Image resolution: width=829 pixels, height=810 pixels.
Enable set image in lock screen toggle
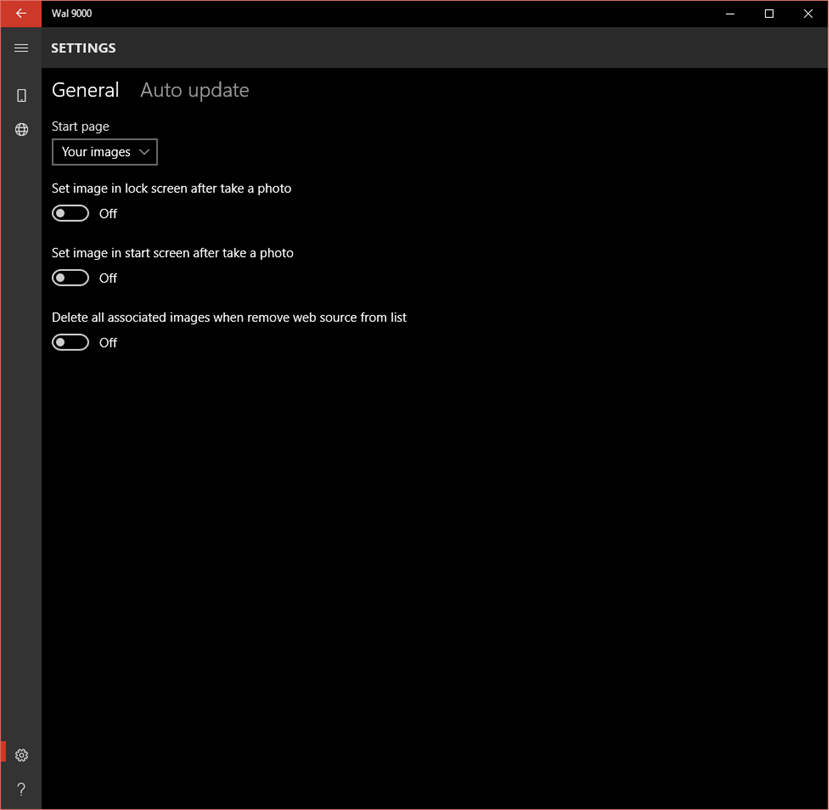coord(70,214)
